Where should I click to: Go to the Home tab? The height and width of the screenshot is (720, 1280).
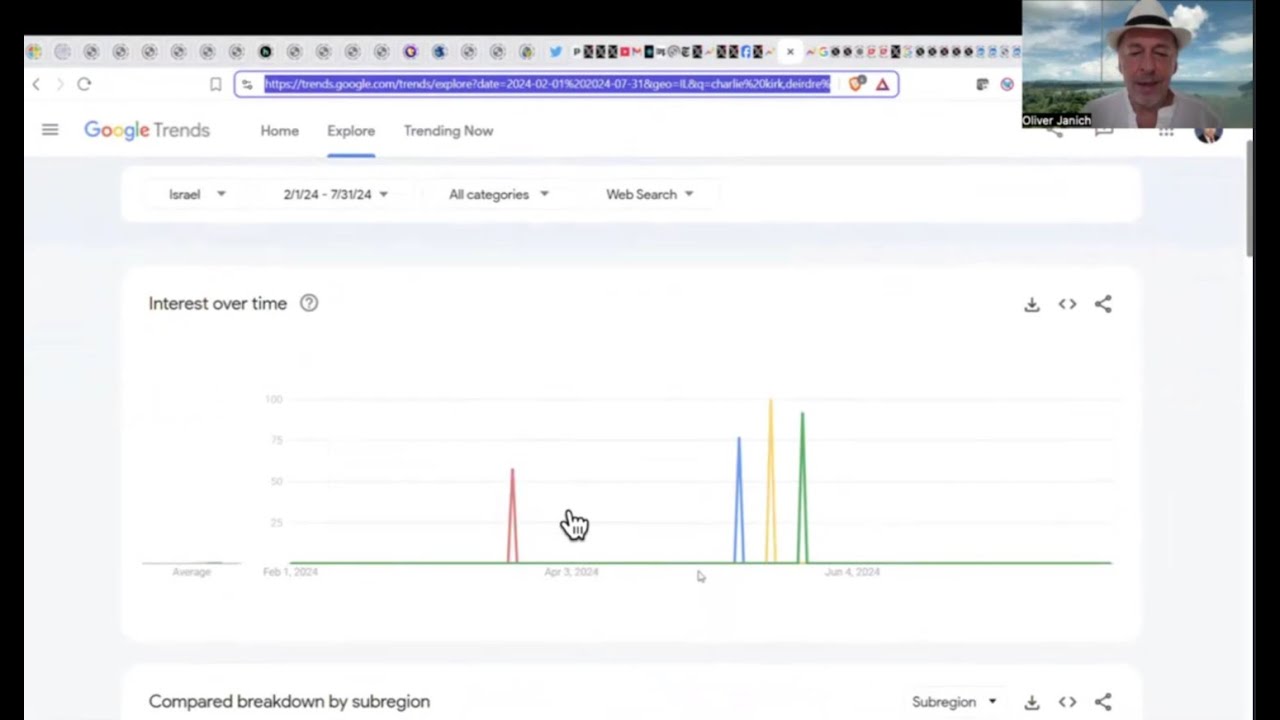(x=279, y=131)
